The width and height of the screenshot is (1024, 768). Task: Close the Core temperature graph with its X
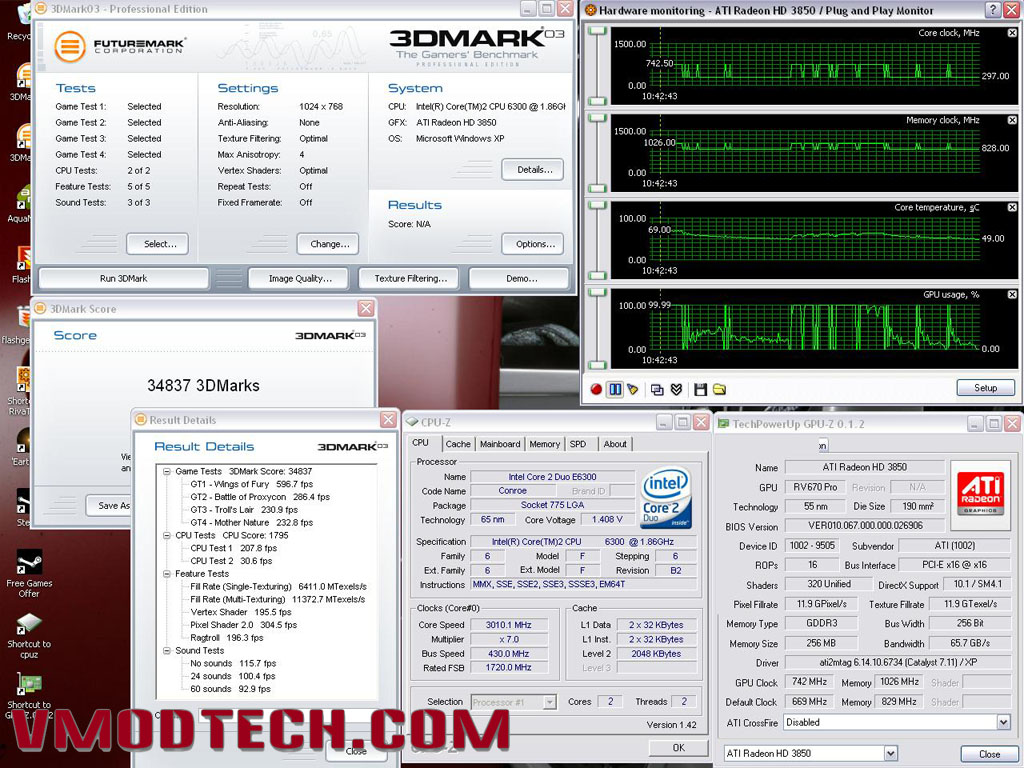coord(1012,207)
